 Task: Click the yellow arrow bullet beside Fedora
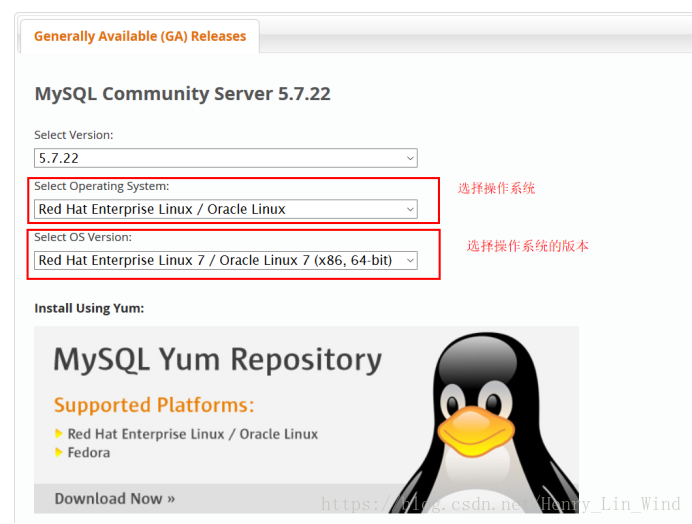(59, 452)
